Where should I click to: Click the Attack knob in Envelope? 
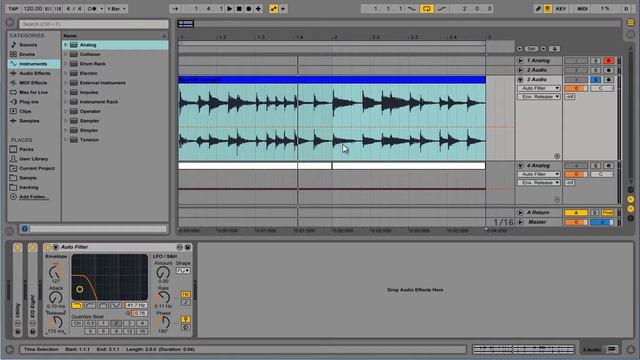pos(56,298)
